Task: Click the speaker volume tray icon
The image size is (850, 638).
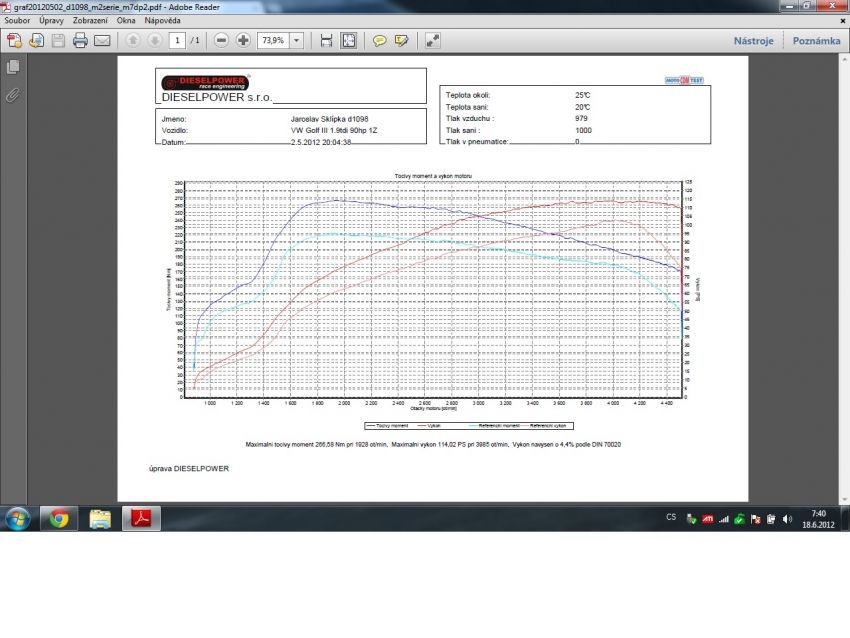Action: [787, 519]
